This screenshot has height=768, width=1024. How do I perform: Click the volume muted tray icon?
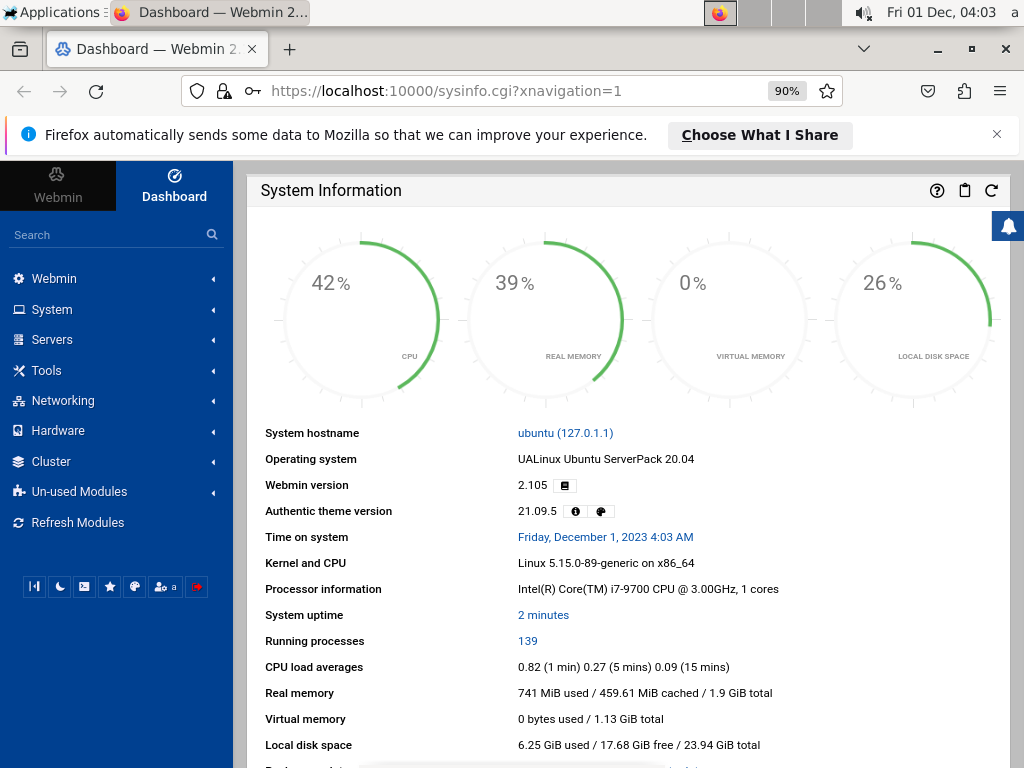[x=863, y=13]
